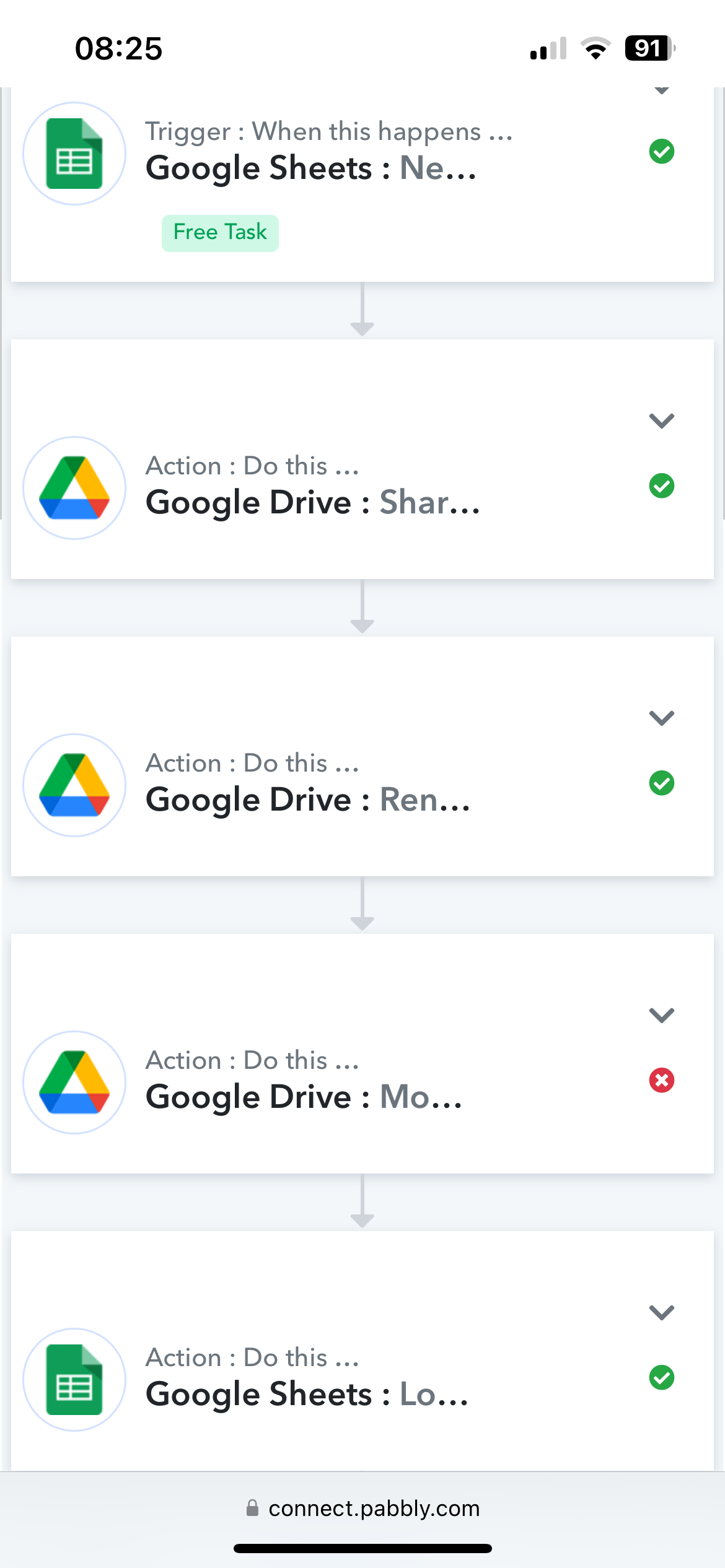Viewport: 725px width, 1568px height.
Task: Open the Google Sheets Lookup action icon
Action: (74, 1380)
